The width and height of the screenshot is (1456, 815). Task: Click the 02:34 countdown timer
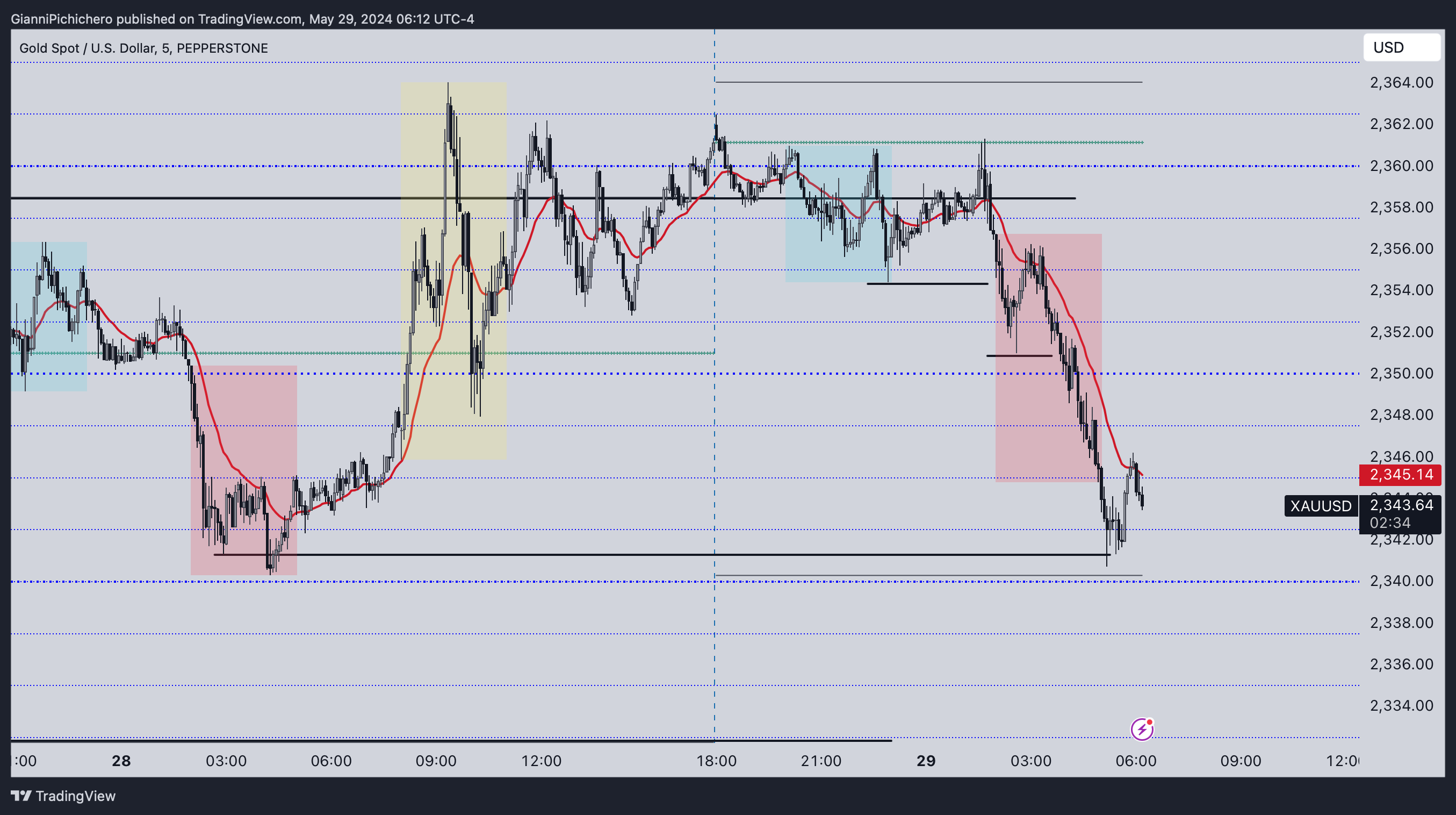click(1390, 523)
